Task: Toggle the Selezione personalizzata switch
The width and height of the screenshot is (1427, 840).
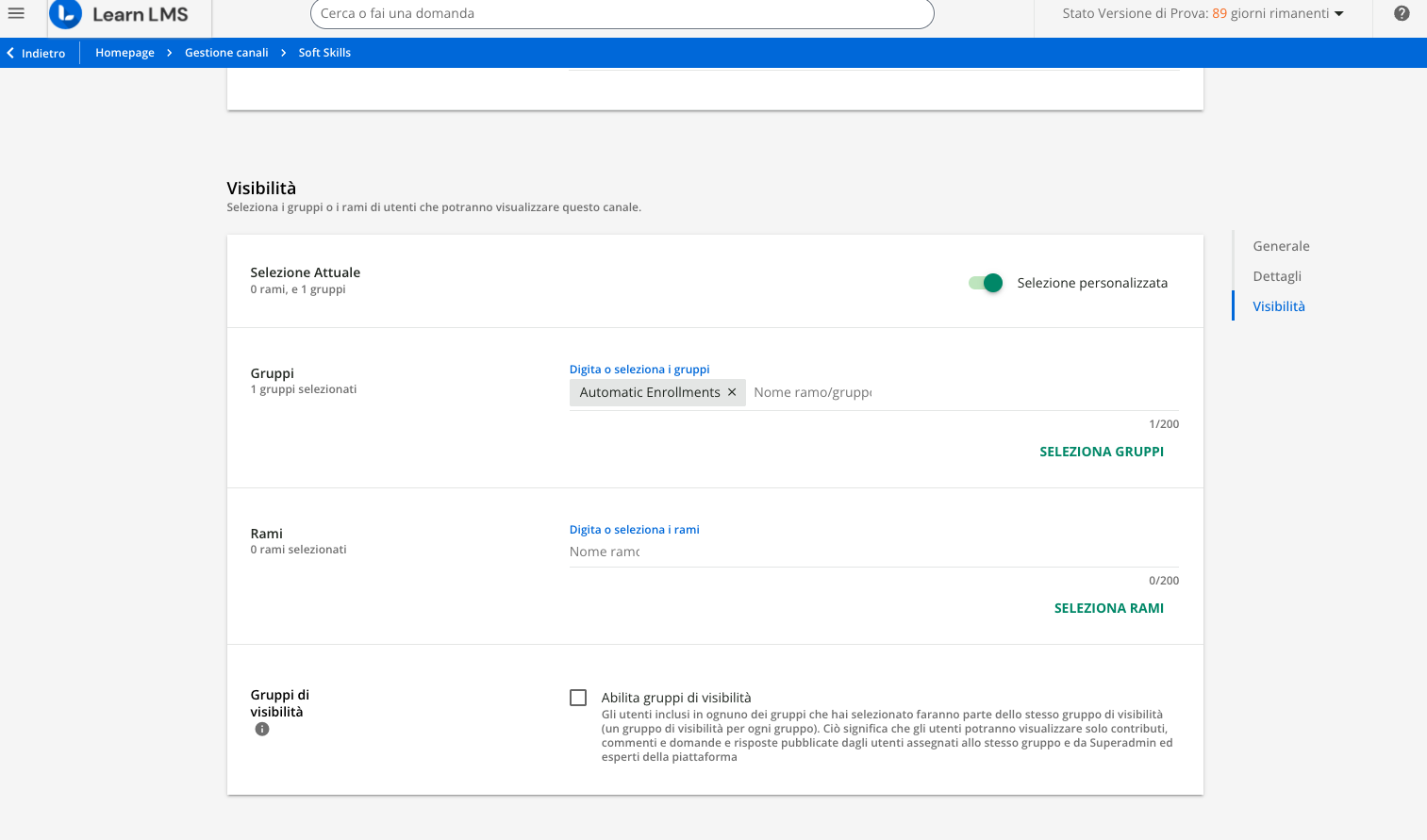Action: coord(986,283)
